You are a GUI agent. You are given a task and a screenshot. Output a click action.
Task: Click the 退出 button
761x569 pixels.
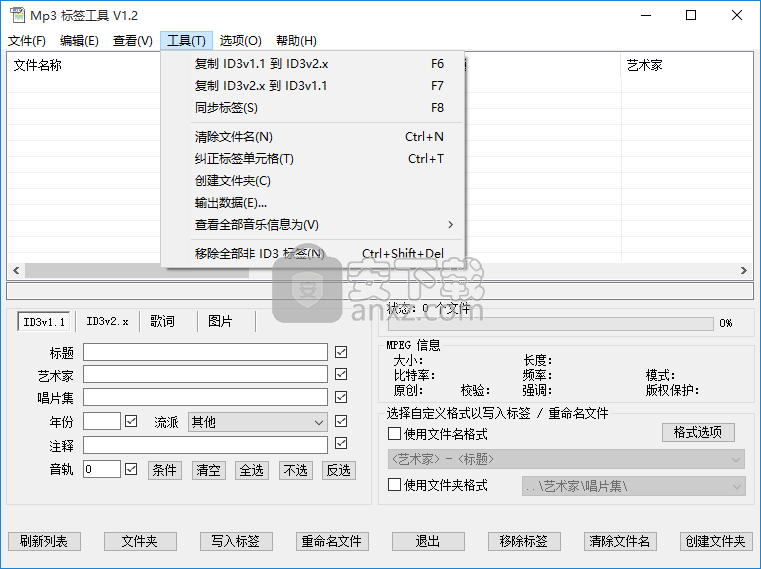point(429,541)
